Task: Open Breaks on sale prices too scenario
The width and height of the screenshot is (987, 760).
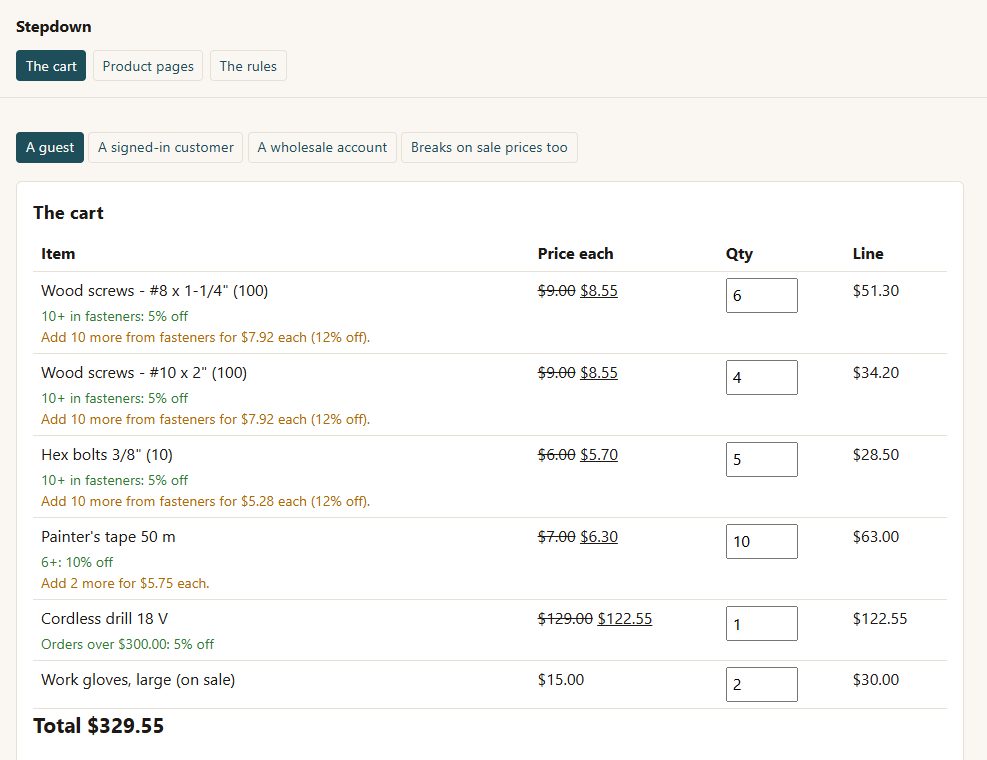Action: pos(489,147)
